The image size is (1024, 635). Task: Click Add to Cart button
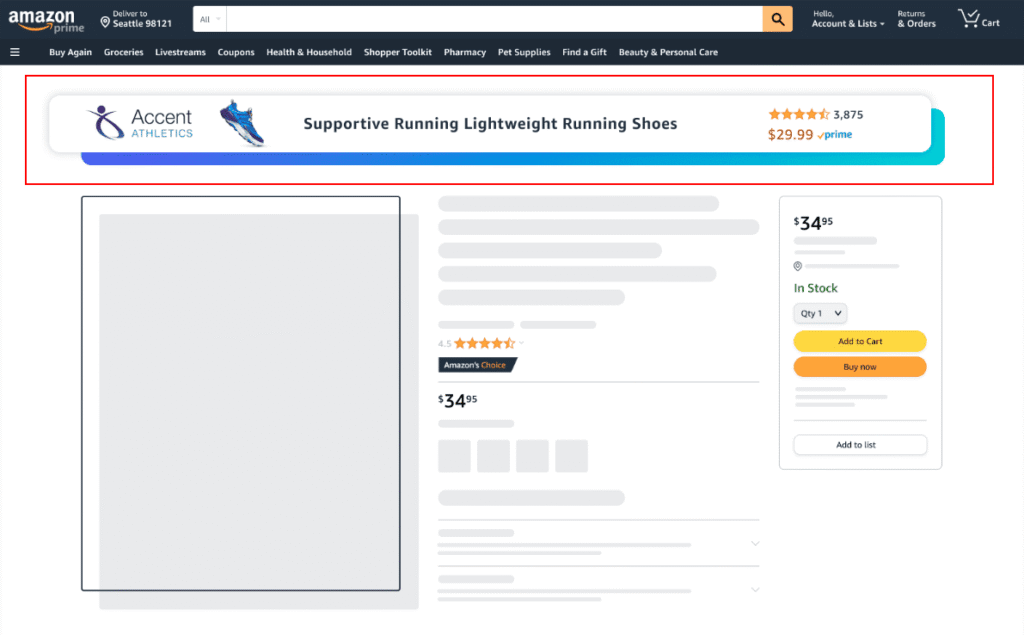point(860,341)
